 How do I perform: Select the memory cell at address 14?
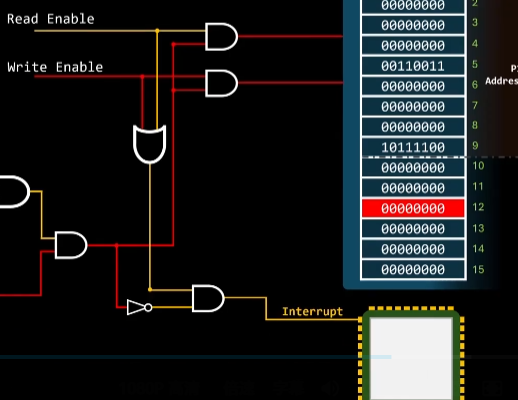tap(413, 249)
